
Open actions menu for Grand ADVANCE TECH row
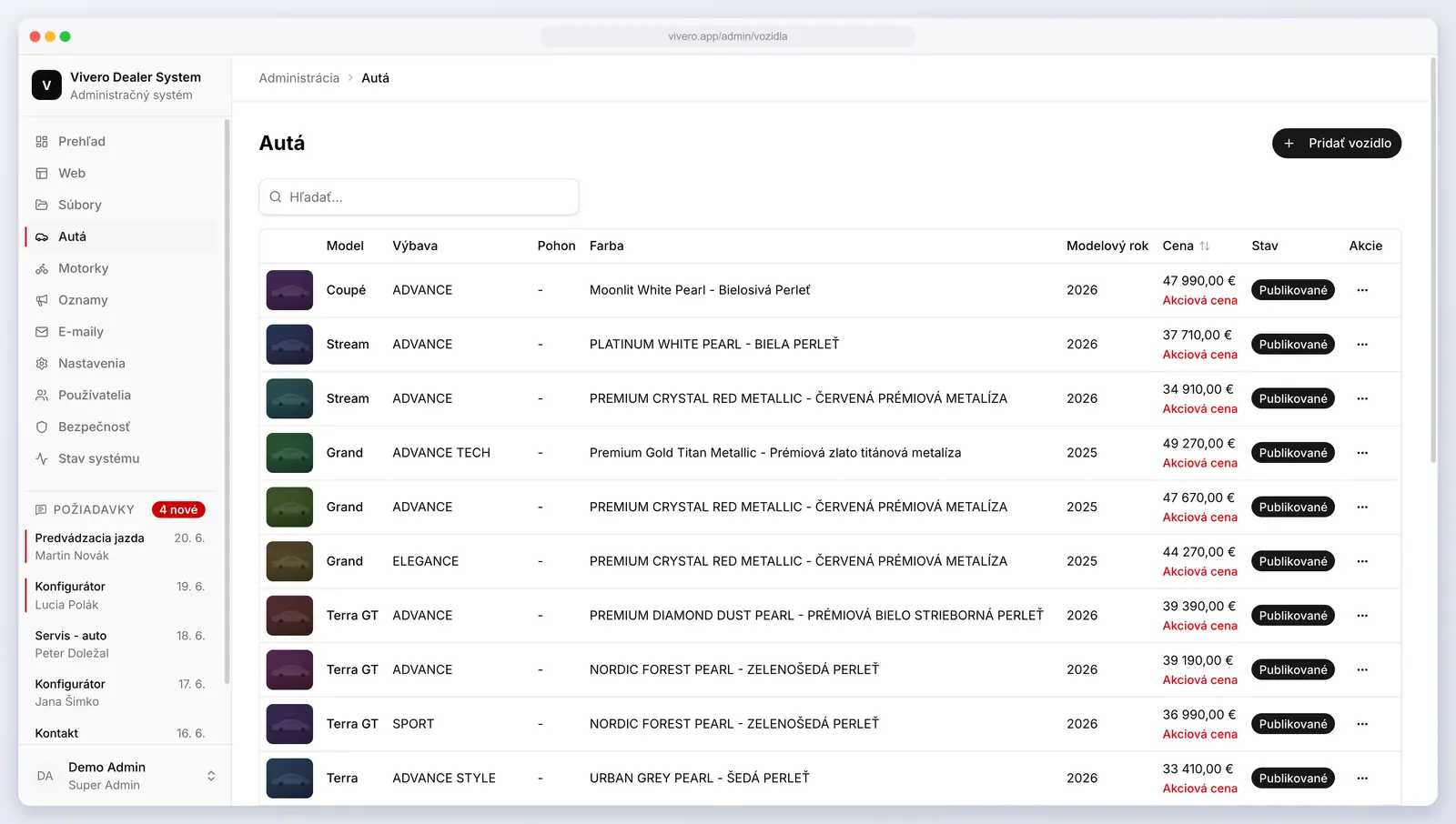(x=1362, y=453)
